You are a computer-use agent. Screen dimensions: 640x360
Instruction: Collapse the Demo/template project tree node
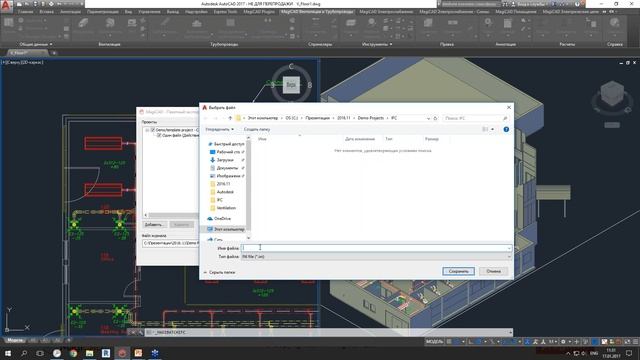coord(147,130)
